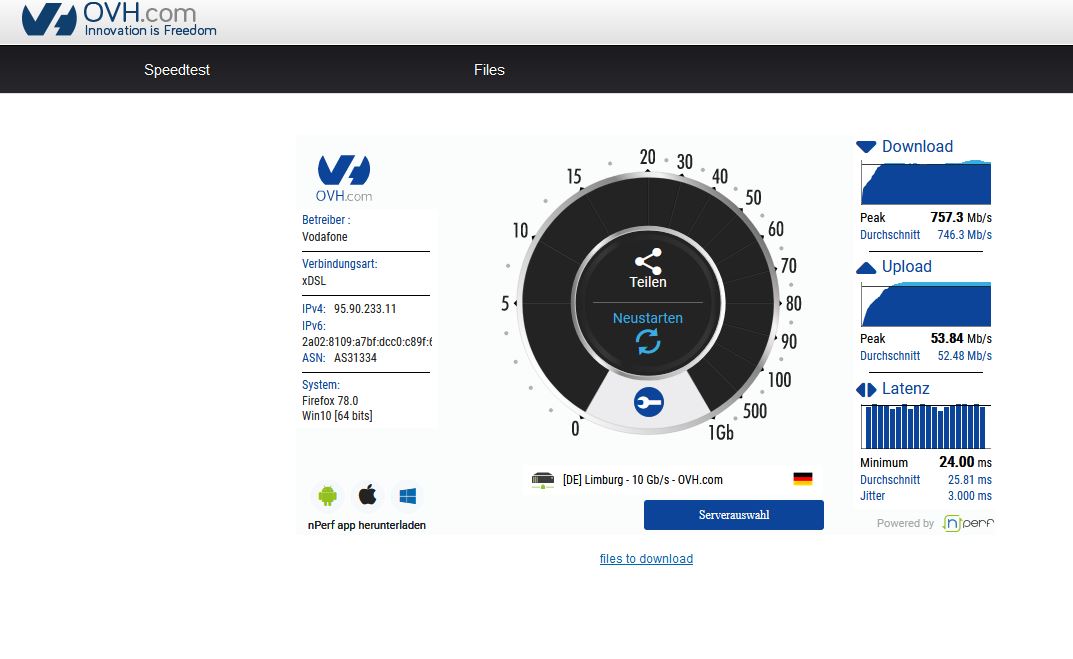The height and width of the screenshot is (659, 1073).
Task: Click the download peak value 757.3 Mb/s
Action: click(x=961, y=217)
